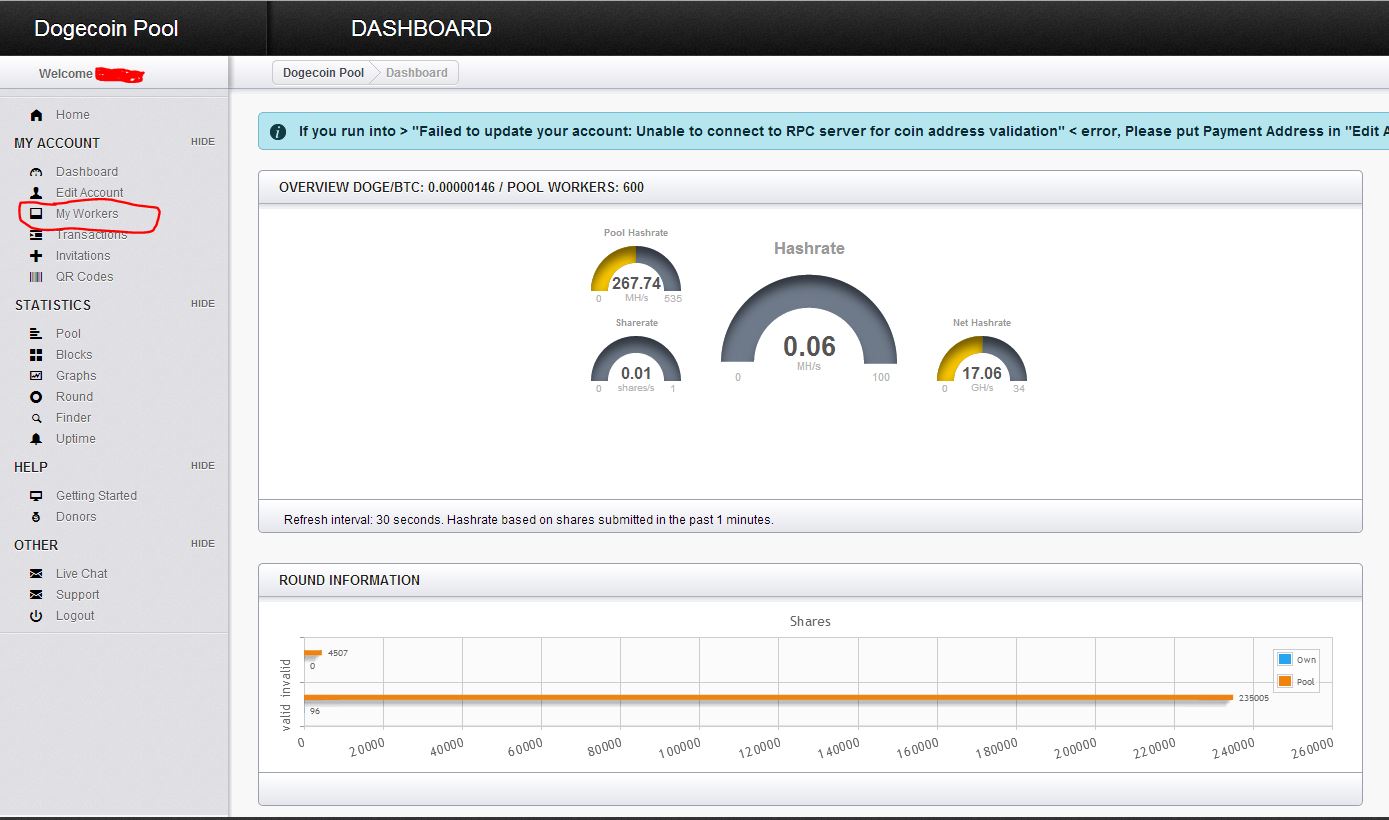Hide the Help section

click(x=203, y=466)
